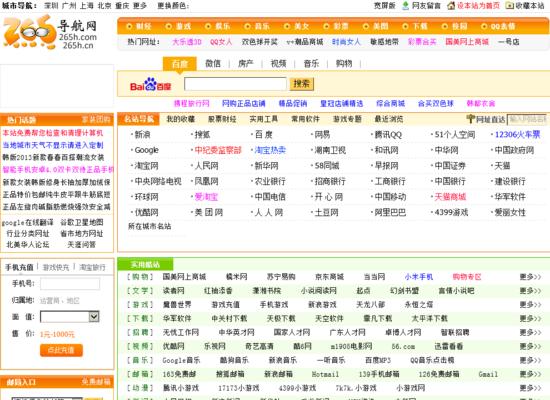Expand 更多 in the 文学 row

(x=530, y=291)
